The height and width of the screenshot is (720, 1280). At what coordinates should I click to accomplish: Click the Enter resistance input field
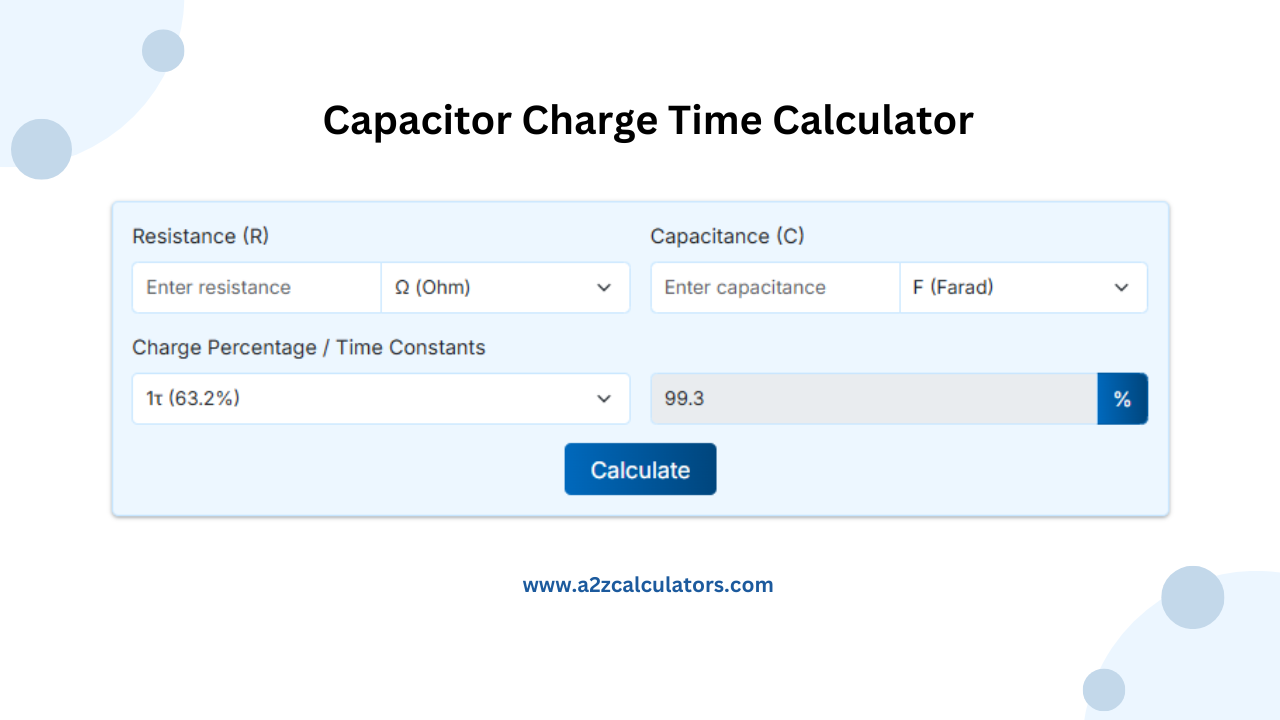coord(256,287)
